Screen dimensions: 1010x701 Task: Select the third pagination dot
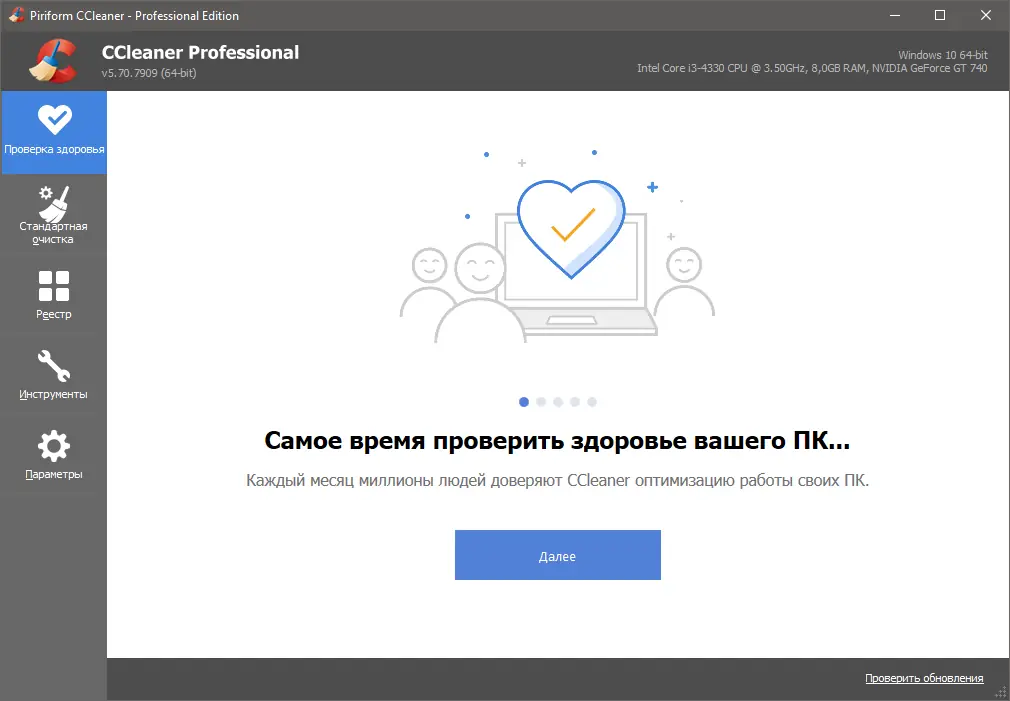[x=558, y=401]
